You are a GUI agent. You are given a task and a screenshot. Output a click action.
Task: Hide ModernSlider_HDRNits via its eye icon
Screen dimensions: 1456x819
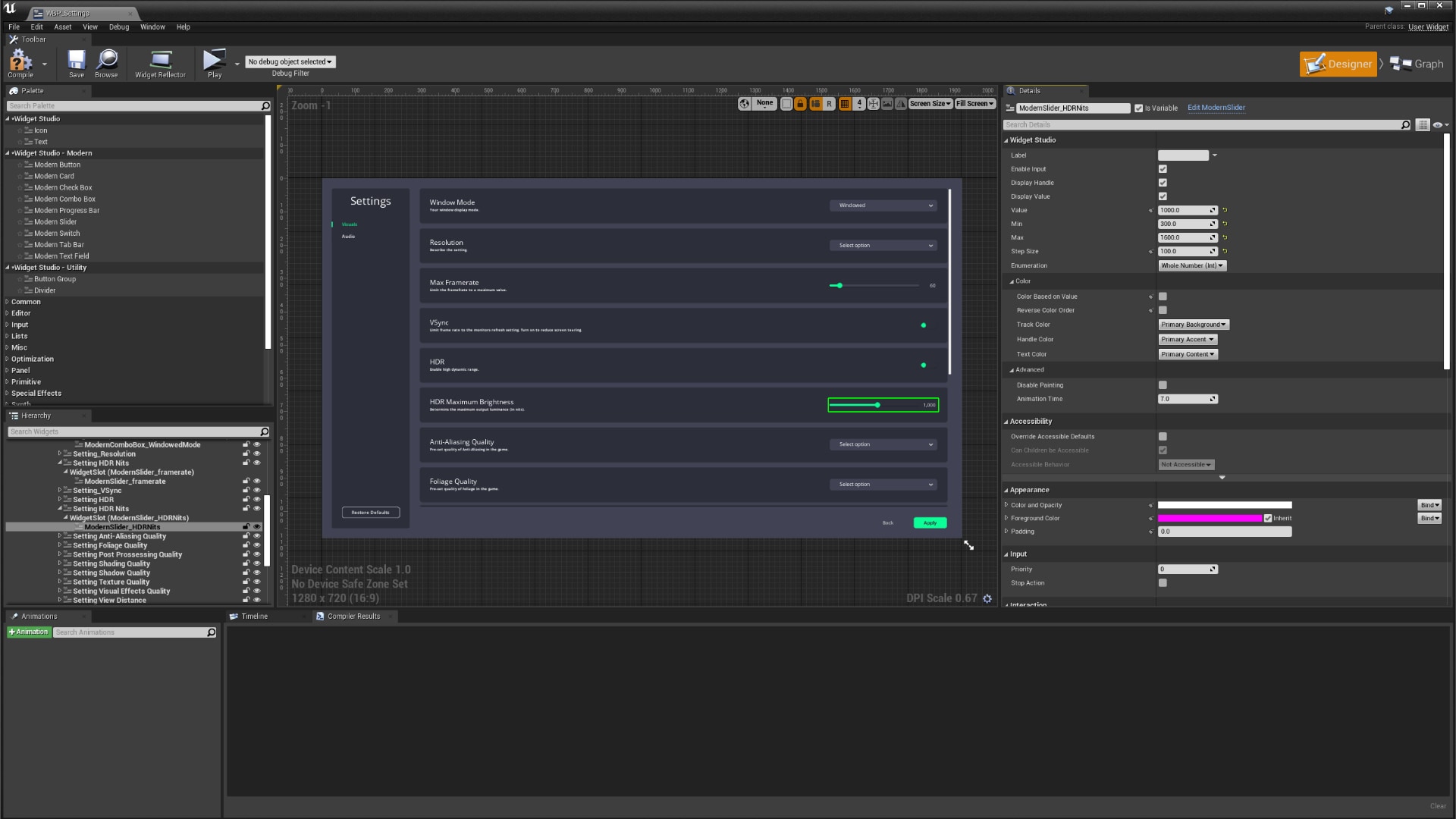[257, 526]
